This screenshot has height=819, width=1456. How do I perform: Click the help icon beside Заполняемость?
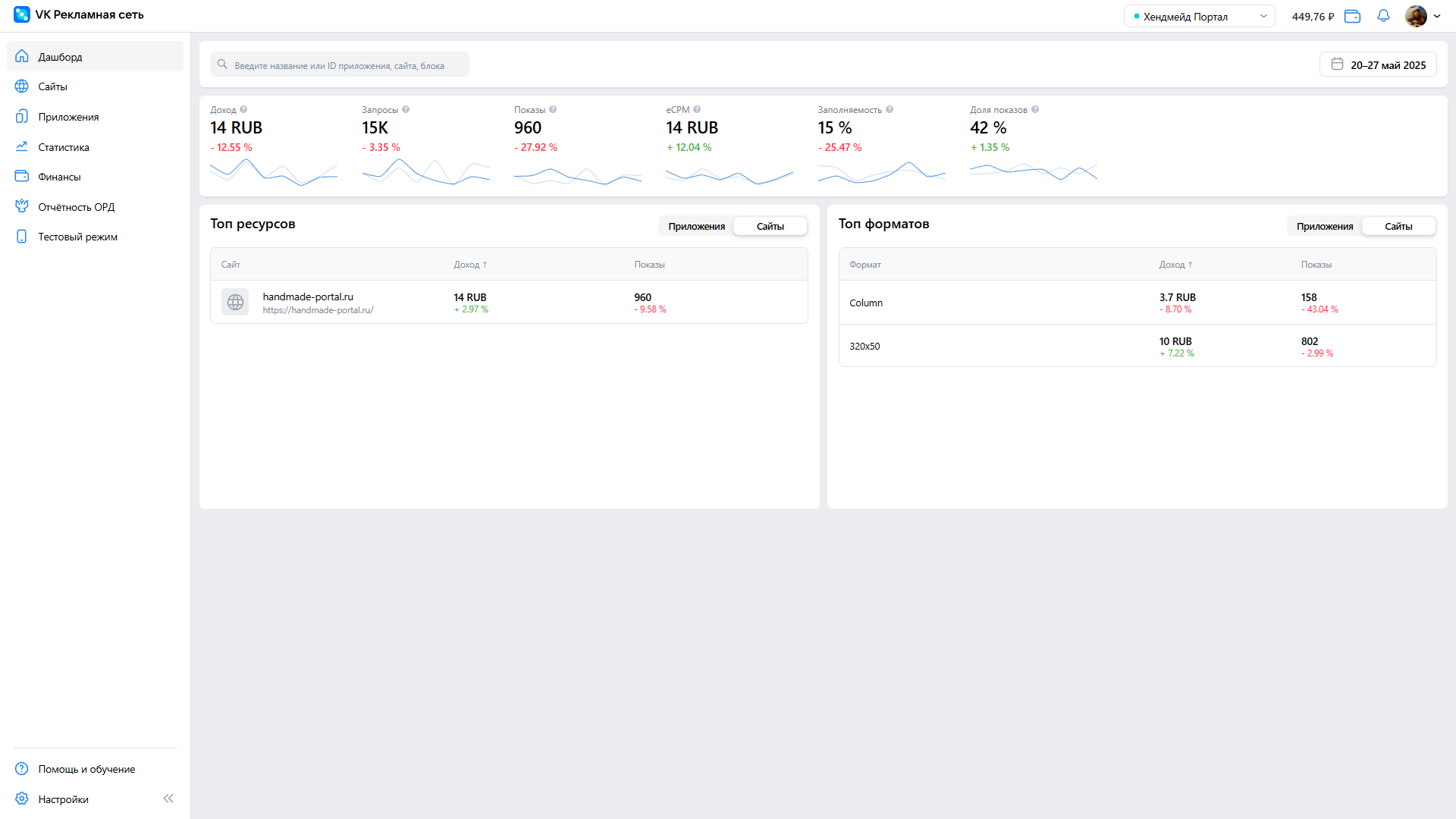pos(890,109)
